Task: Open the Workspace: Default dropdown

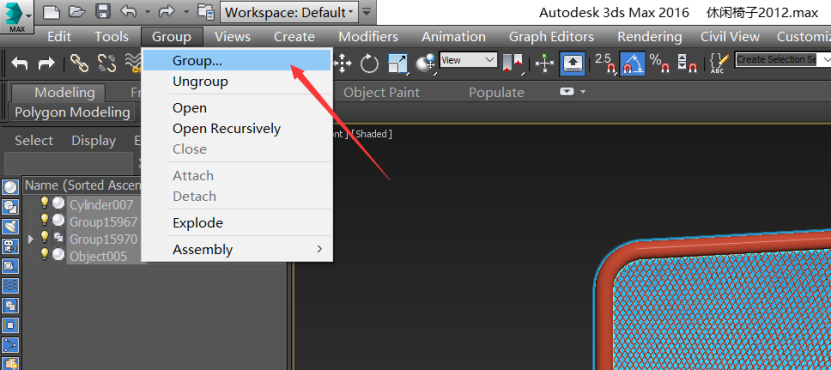Action: (x=289, y=12)
